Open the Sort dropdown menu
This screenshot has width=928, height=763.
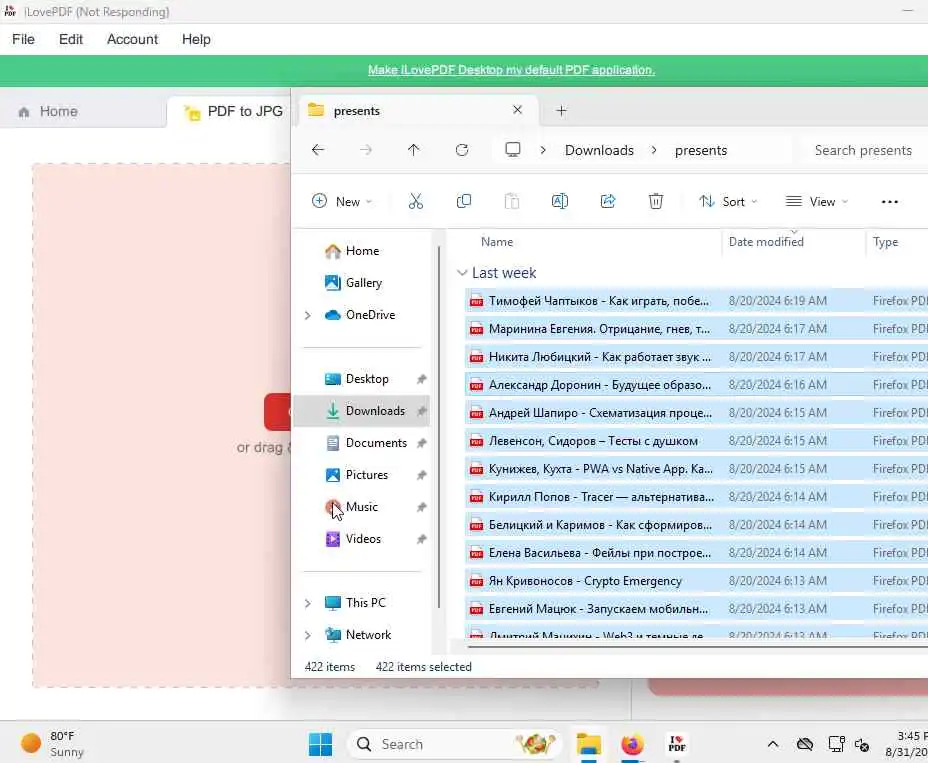(x=728, y=202)
